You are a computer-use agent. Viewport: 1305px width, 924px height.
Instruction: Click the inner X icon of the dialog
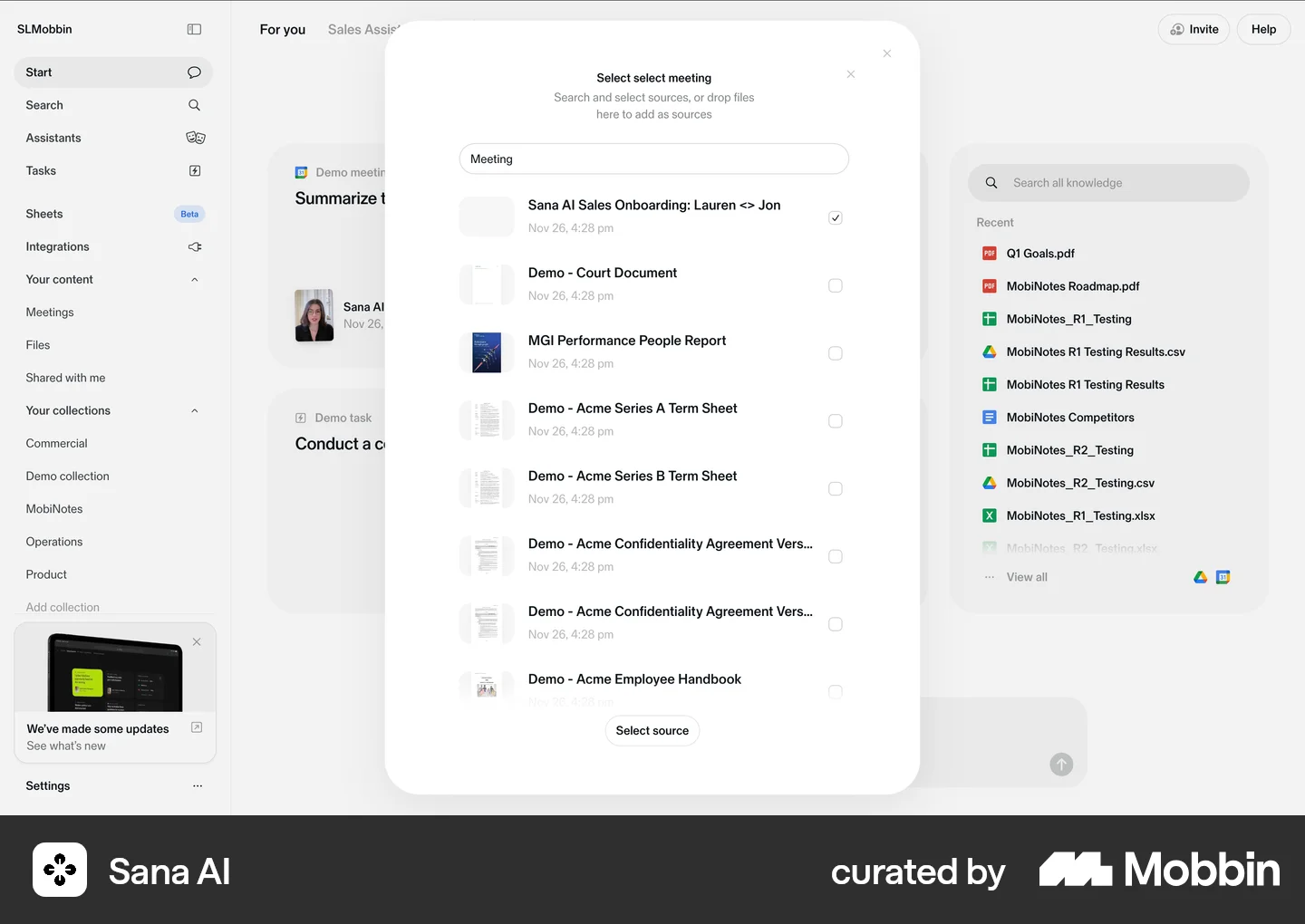[851, 74]
